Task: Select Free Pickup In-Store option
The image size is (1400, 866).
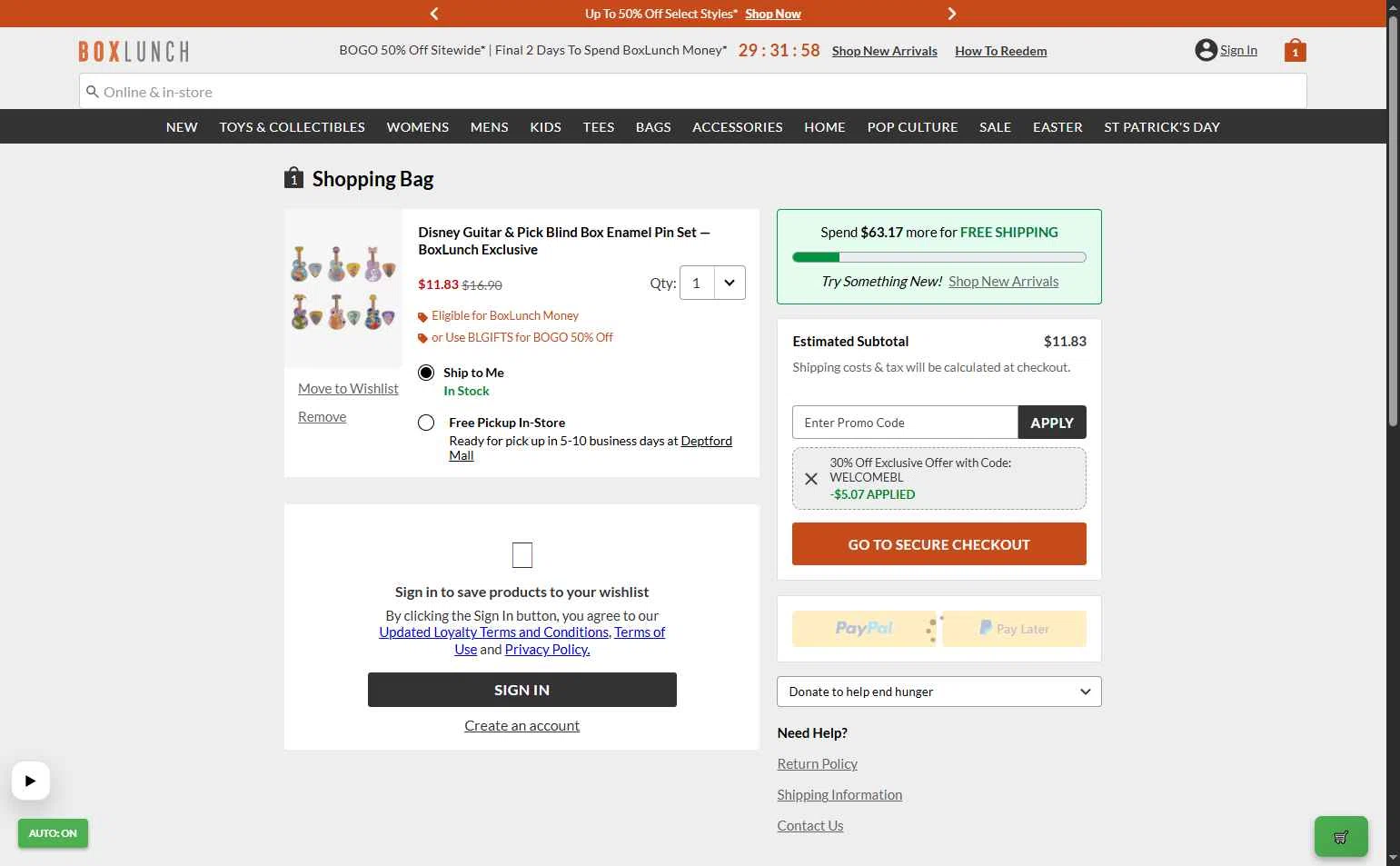Action: (426, 423)
